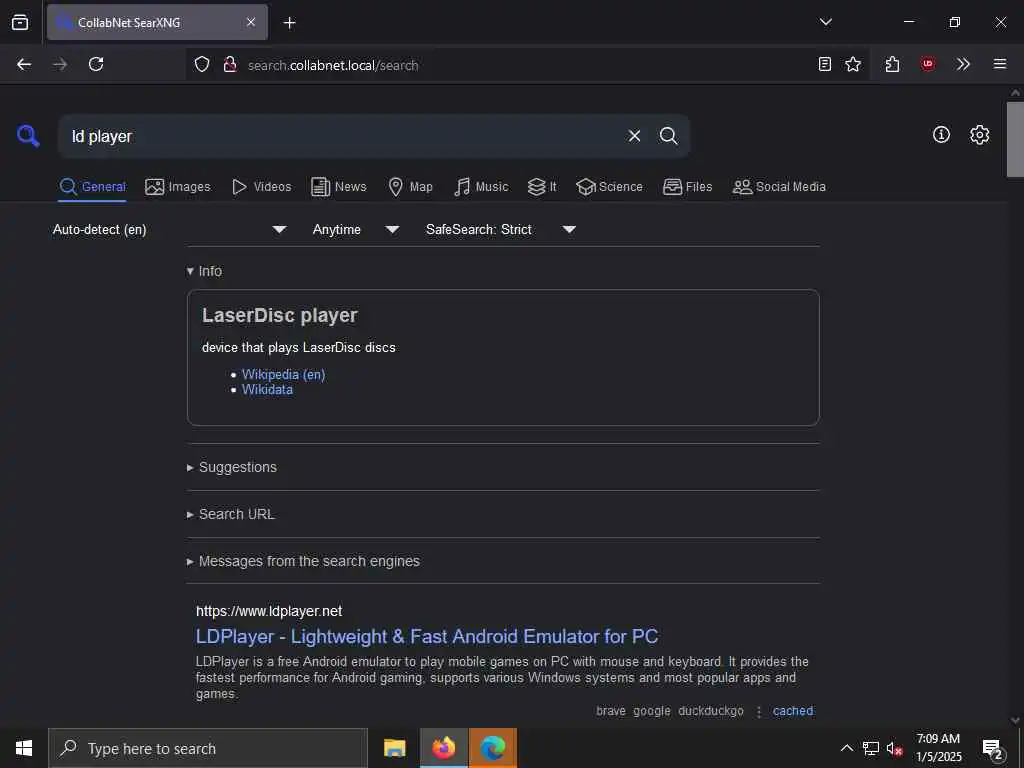Open the uBlock Origin extension icon
Screen dimensions: 1024x768
pos(927,64)
